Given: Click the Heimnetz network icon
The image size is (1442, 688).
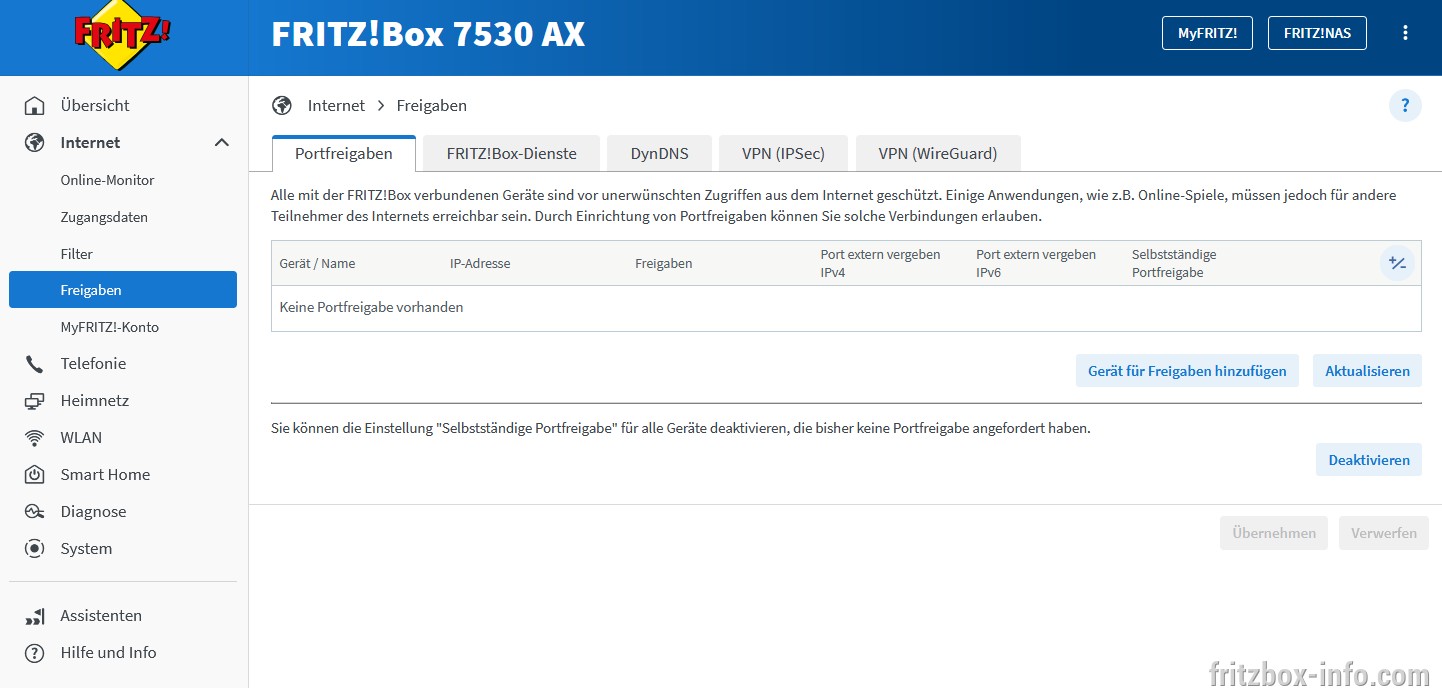Looking at the screenshot, I should click(35, 401).
